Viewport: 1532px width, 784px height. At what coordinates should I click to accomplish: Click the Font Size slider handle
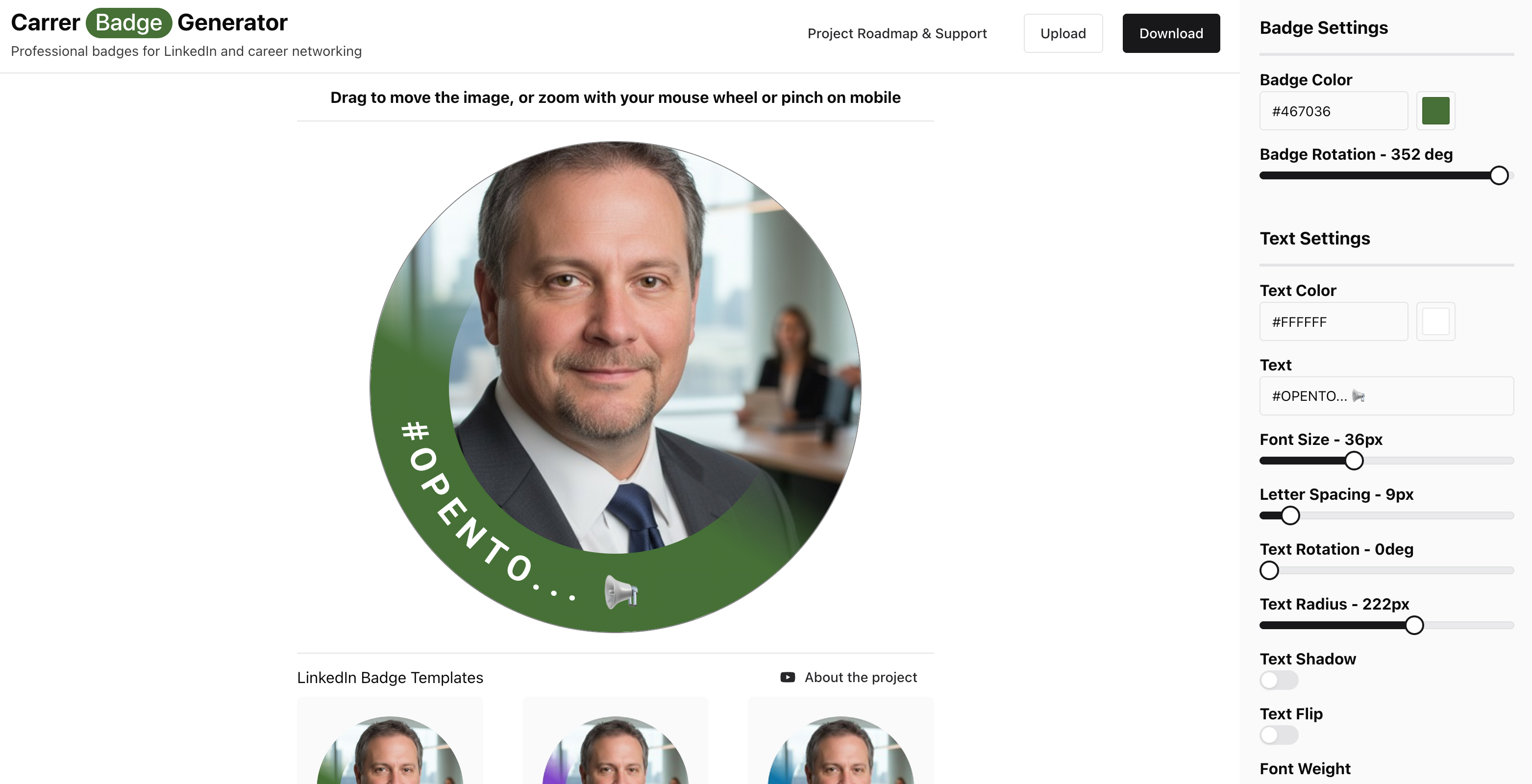(1354, 461)
